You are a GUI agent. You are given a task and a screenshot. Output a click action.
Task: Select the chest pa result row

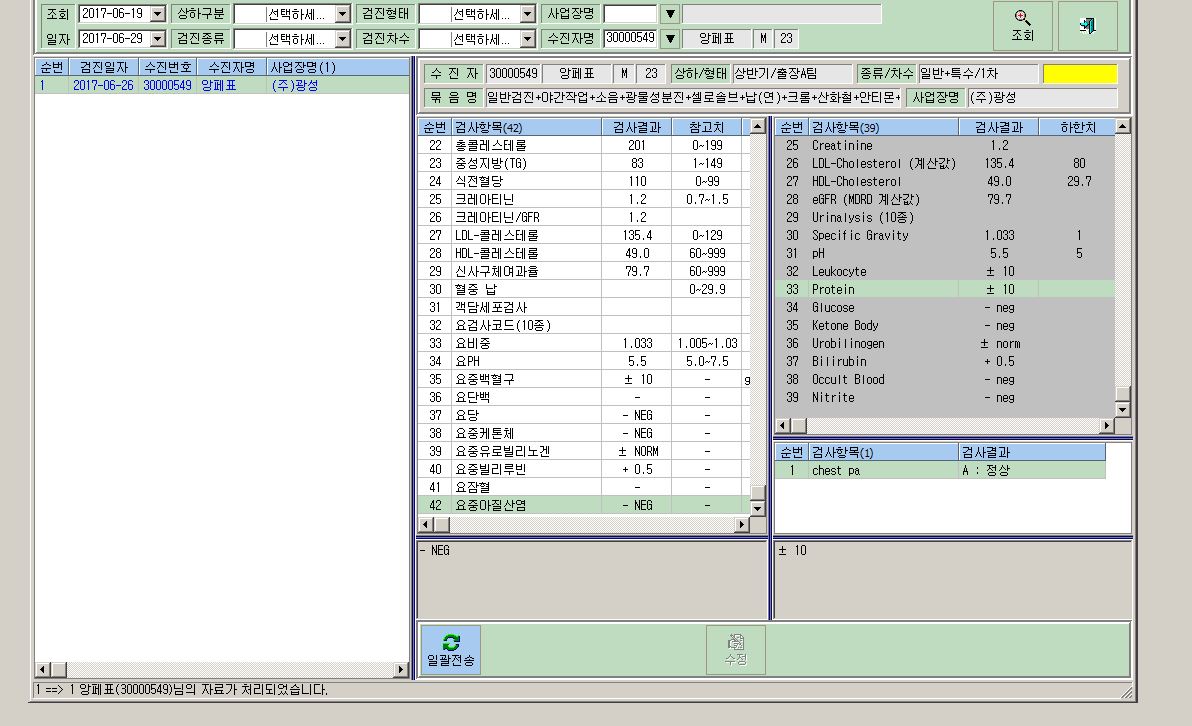tap(940, 471)
